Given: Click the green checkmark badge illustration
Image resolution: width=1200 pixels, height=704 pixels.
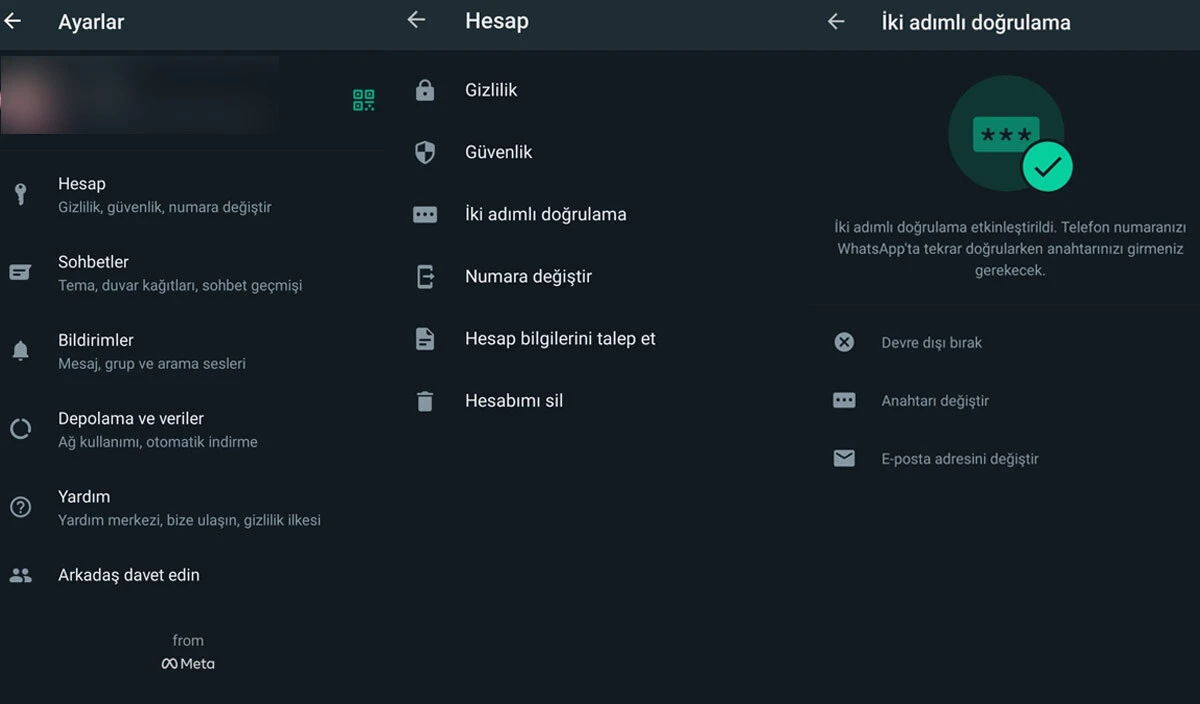Looking at the screenshot, I should [1048, 166].
